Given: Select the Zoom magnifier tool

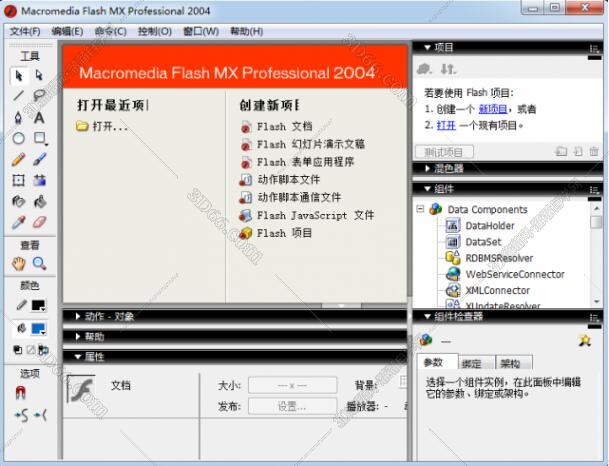Looking at the screenshot, I should [x=39, y=264].
